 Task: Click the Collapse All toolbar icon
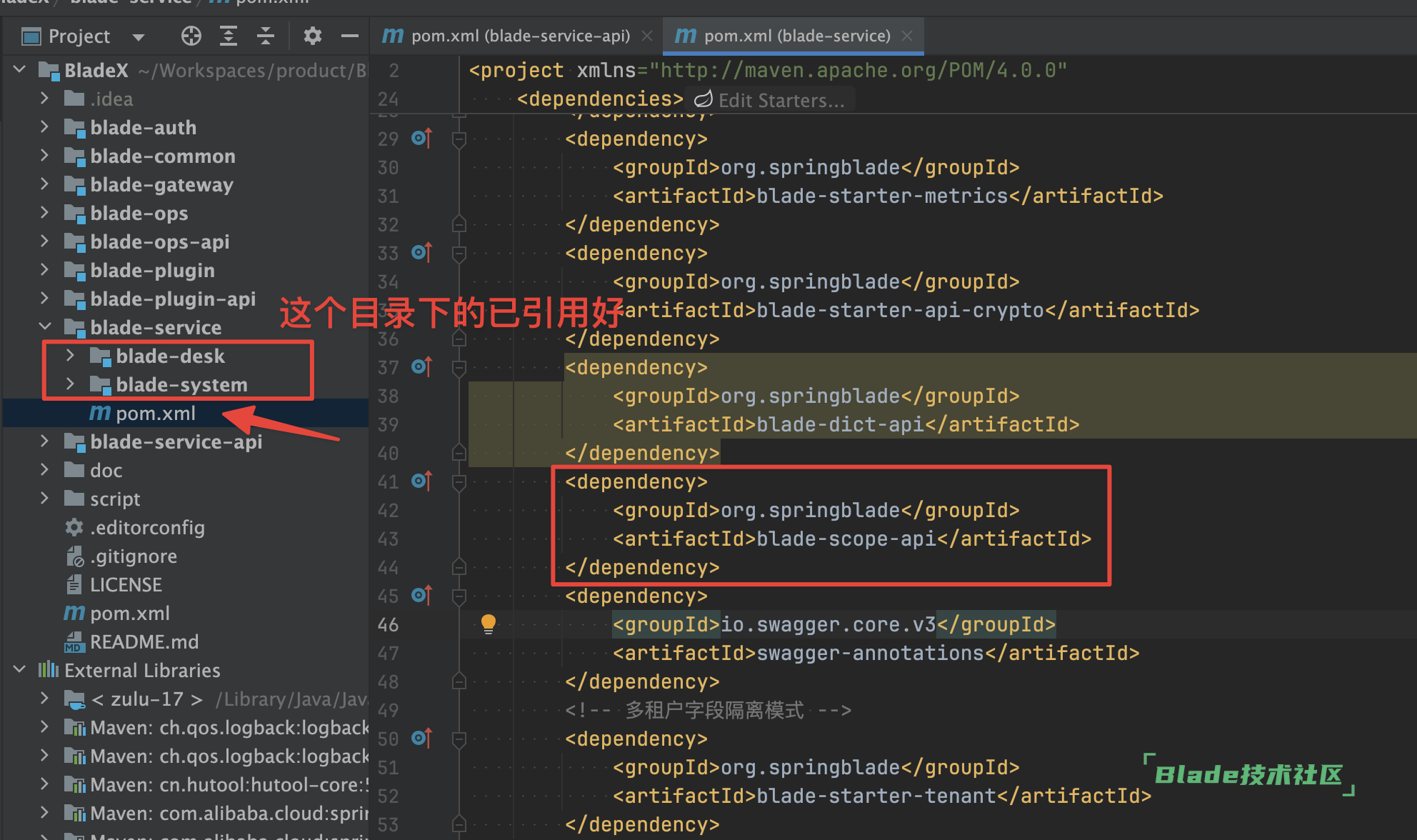(266, 36)
